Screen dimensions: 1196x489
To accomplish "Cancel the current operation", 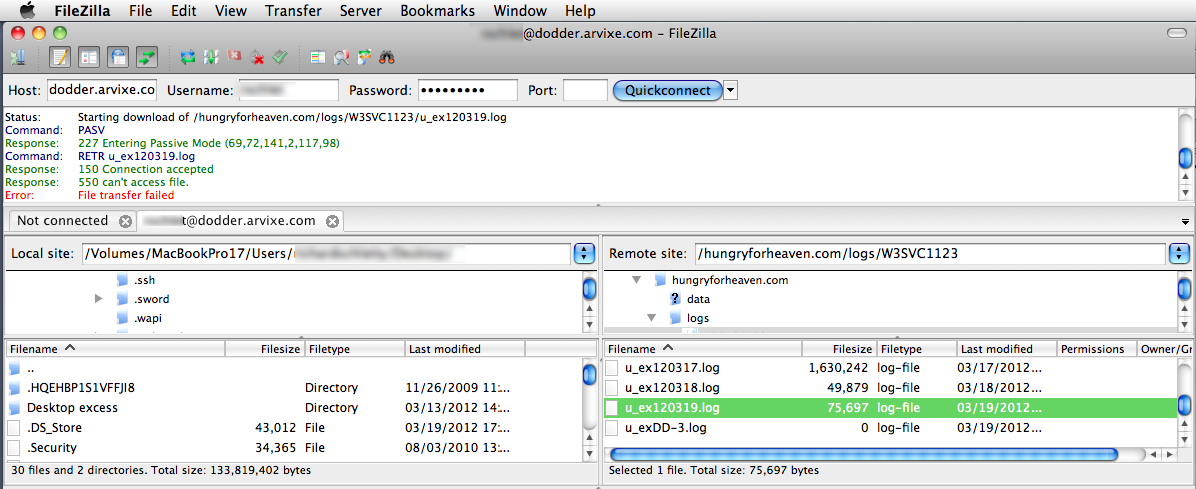I will click(x=235, y=57).
